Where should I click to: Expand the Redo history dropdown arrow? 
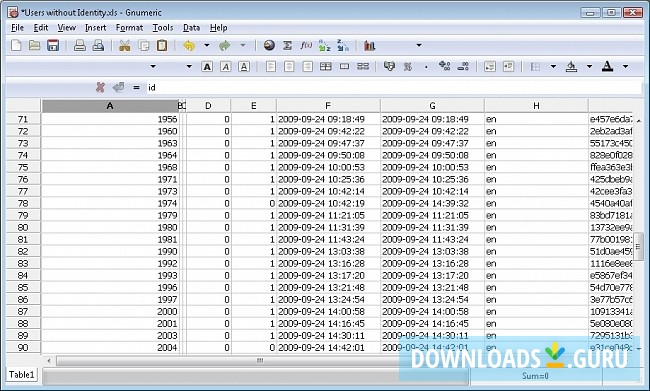coord(243,45)
